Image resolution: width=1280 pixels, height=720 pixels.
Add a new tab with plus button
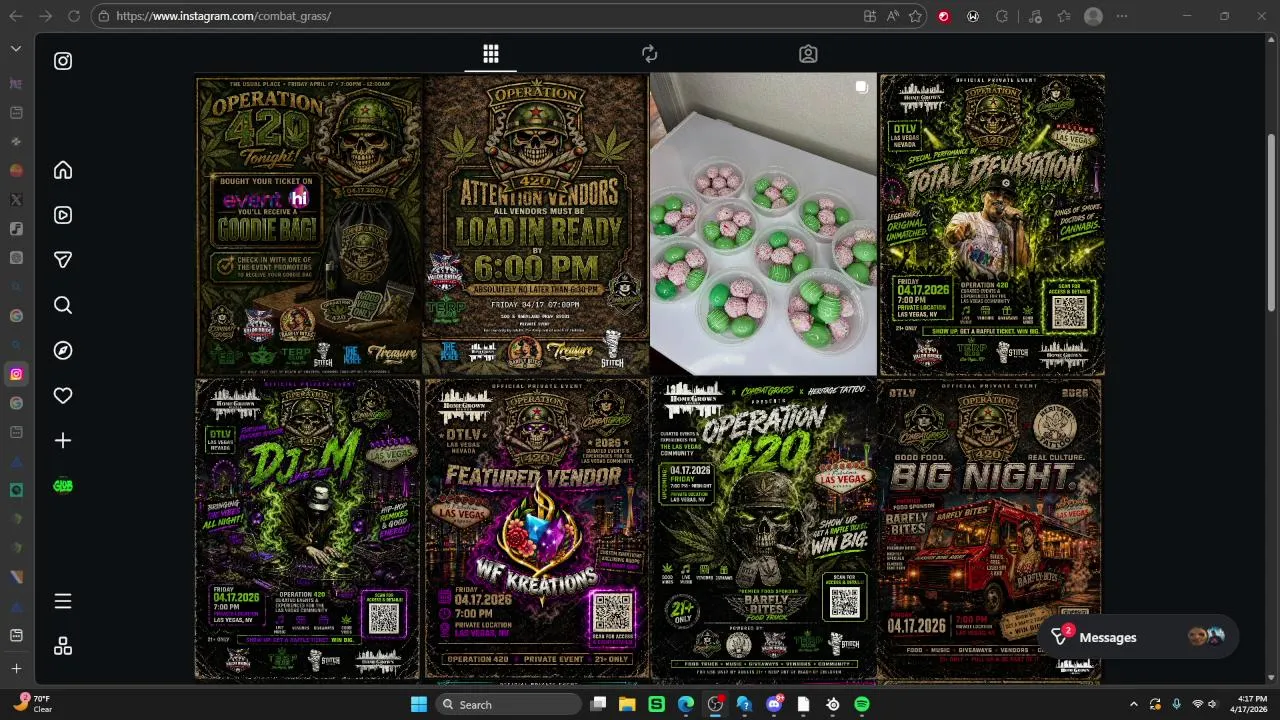[16, 668]
